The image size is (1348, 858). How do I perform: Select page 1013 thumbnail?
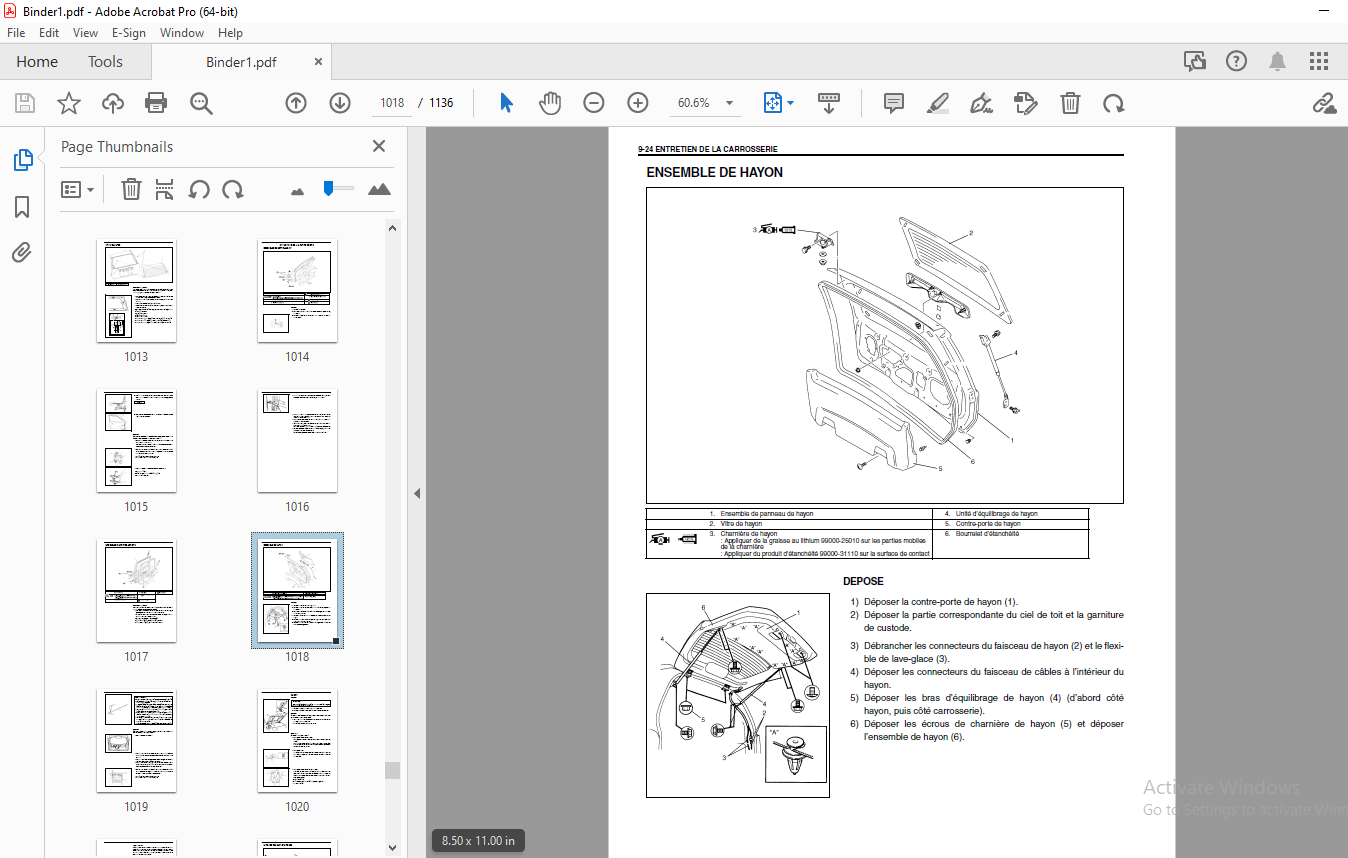click(x=136, y=290)
